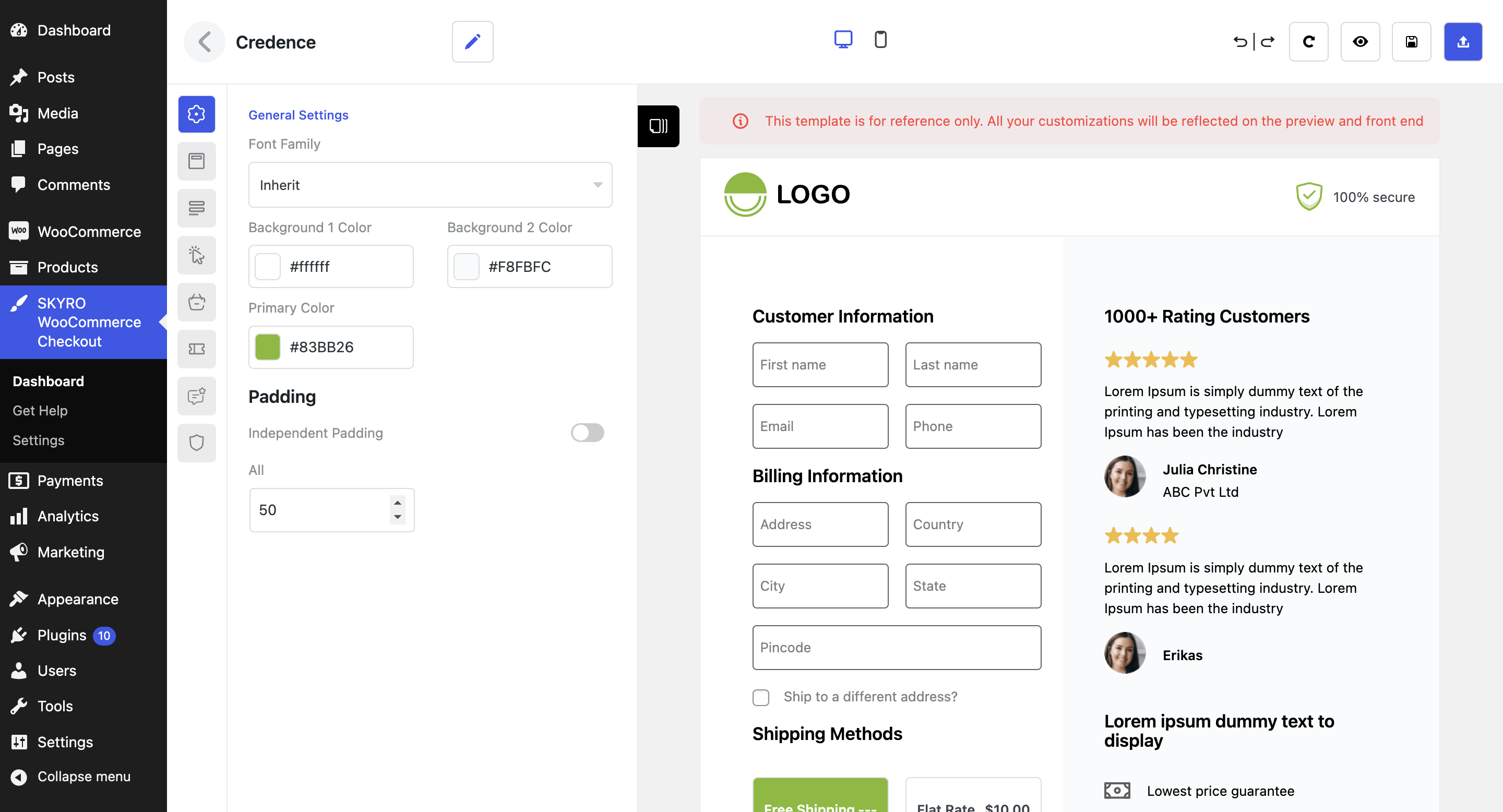1503x812 pixels.
Task: Click the reset refresh button
Action: pos(1308,41)
